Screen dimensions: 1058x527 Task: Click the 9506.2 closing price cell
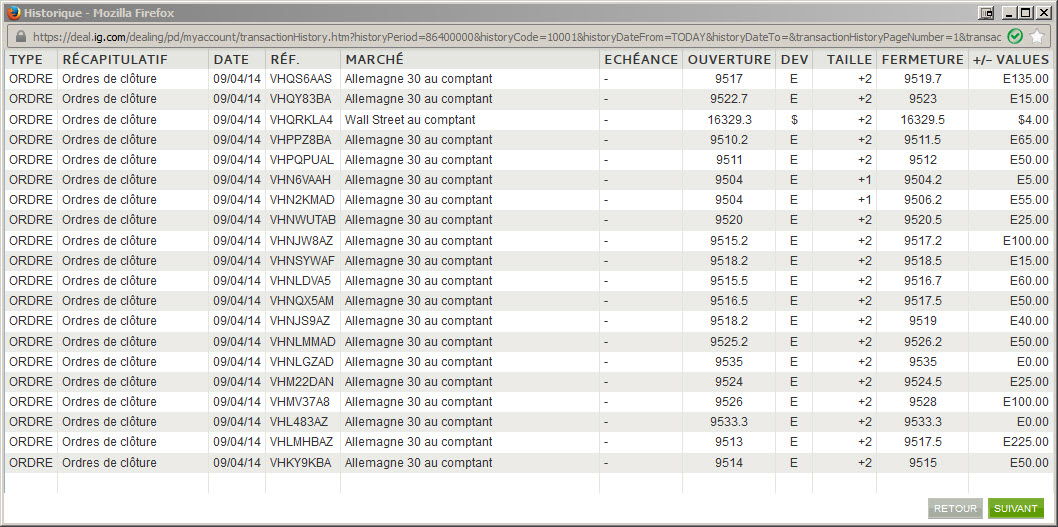coord(922,200)
